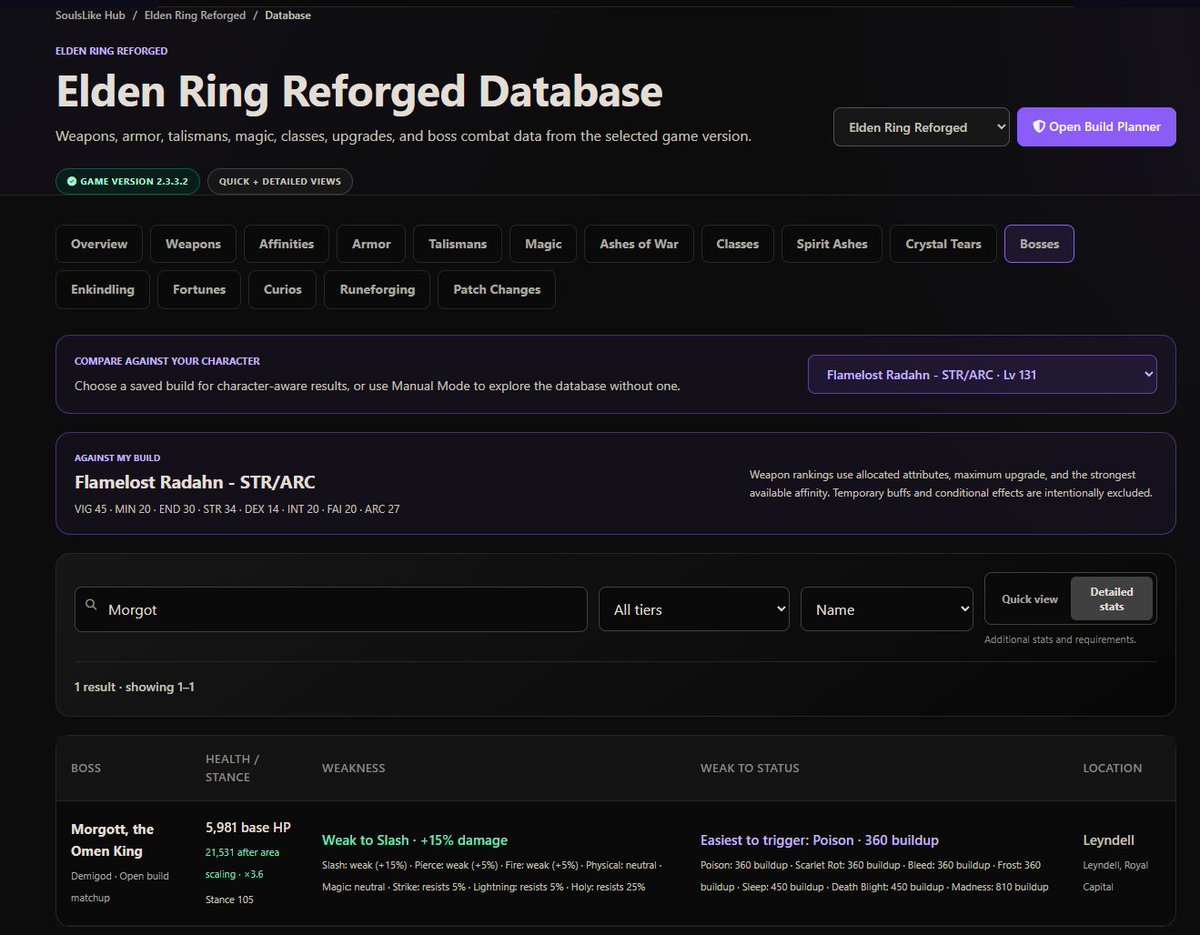Open the Elden Ring Reforged game selector
The image size is (1200, 935).
tap(921, 127)
